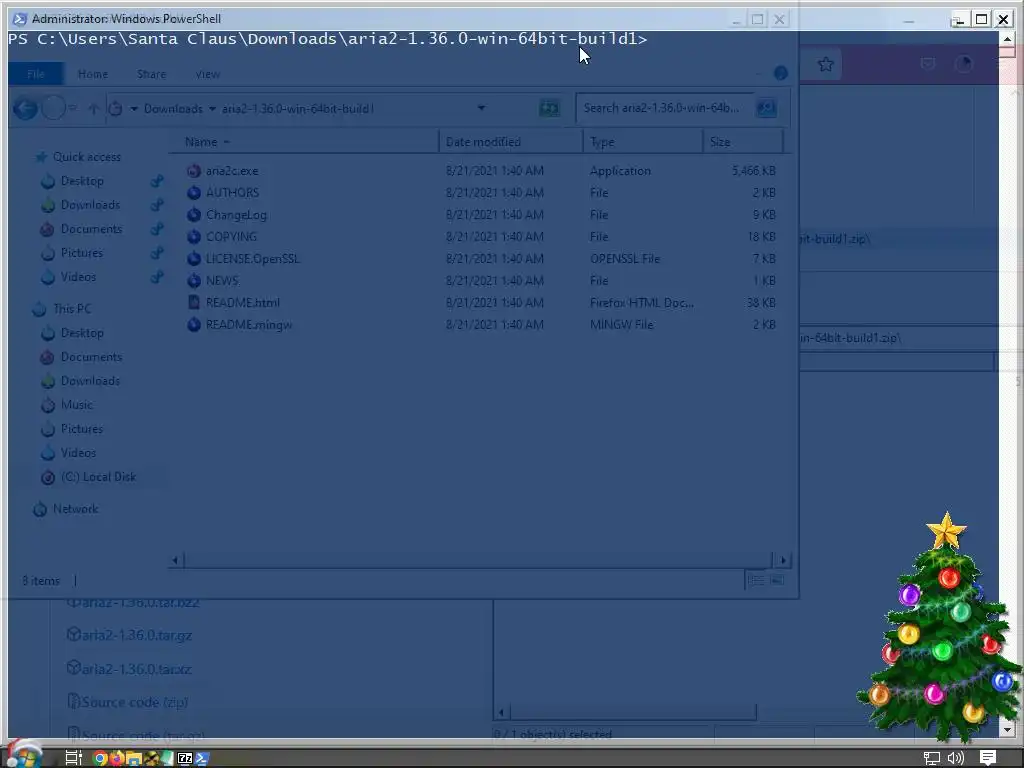Viewport: 1024px width, 768px height.
Task: Click the PowerShell scrollbar down arrow
Action: coord(1006,729)
